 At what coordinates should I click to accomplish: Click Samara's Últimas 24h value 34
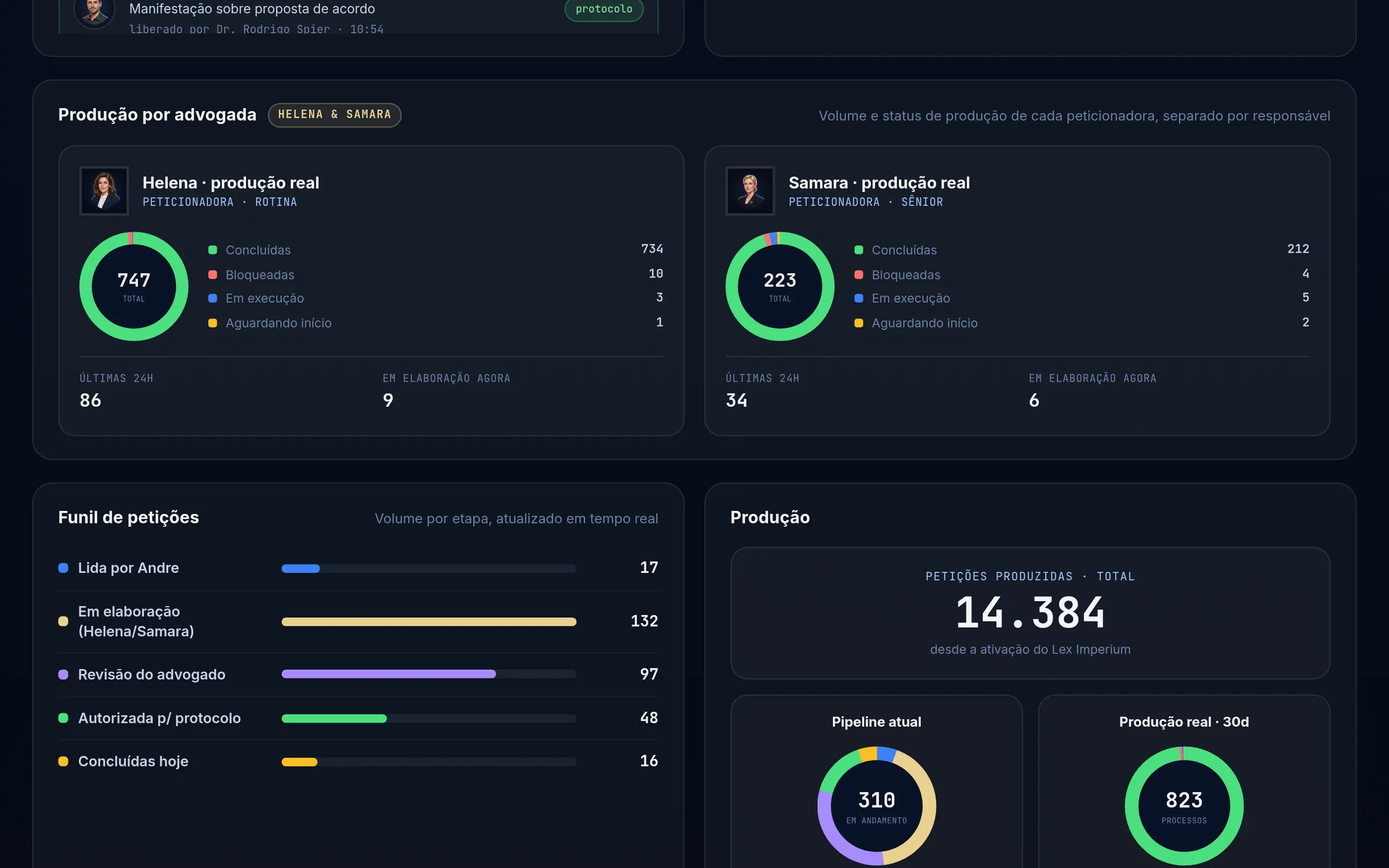click(736, 400)
